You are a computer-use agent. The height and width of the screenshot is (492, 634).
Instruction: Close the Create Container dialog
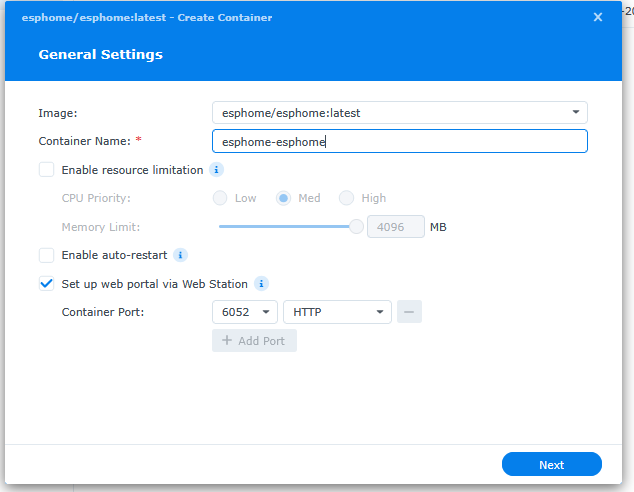click(x=598, y=17)
